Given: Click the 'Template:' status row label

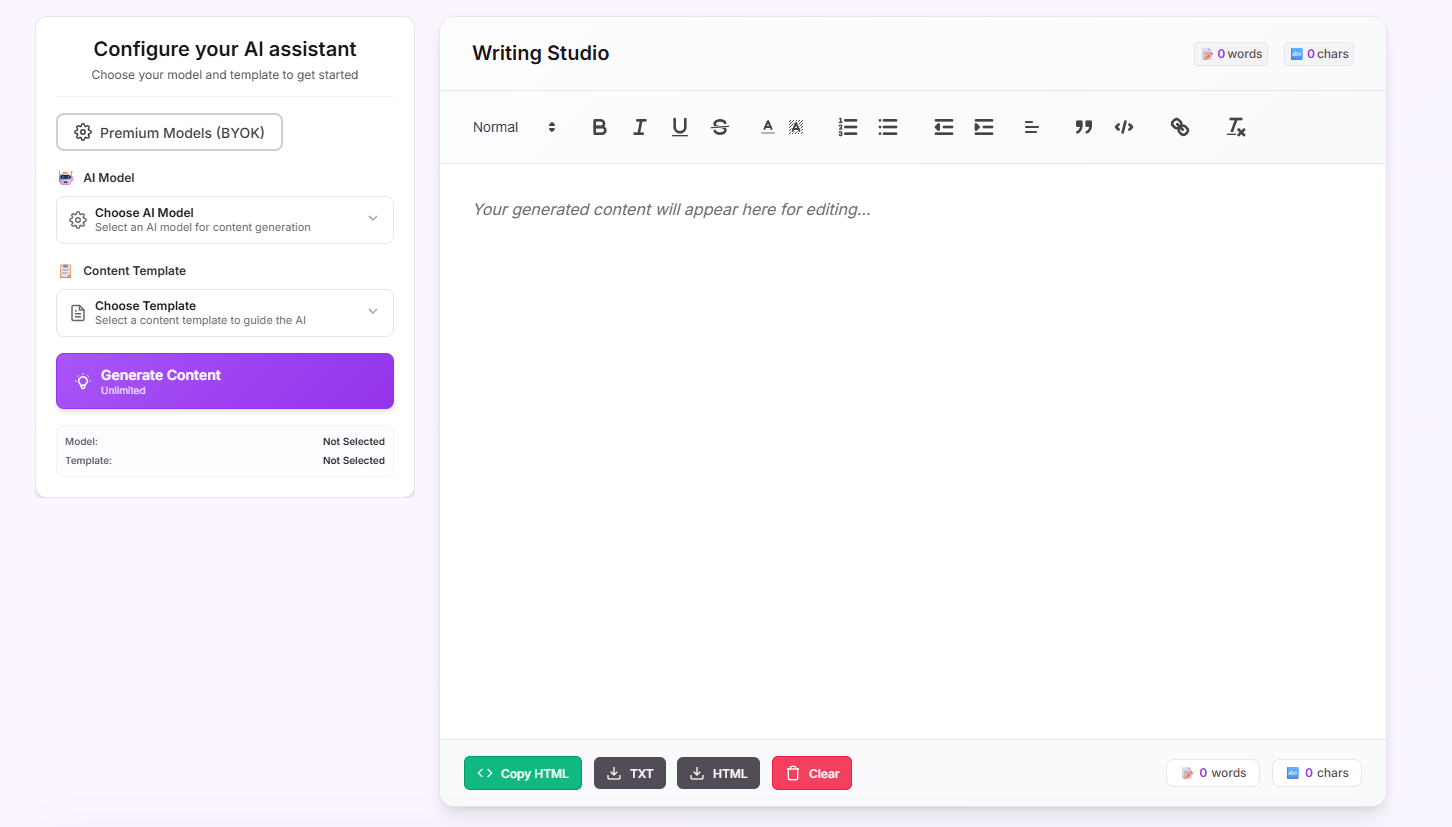Looking at the screenshot, I should [89, 461].
